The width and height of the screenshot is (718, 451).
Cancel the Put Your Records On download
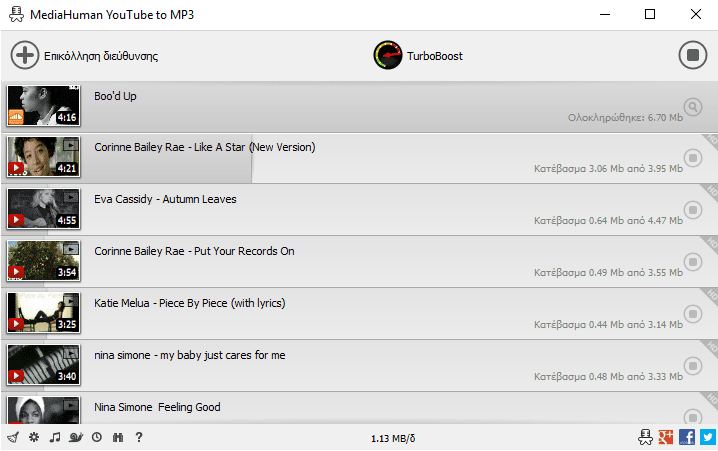pyautogui.click(x=693, y=262)
